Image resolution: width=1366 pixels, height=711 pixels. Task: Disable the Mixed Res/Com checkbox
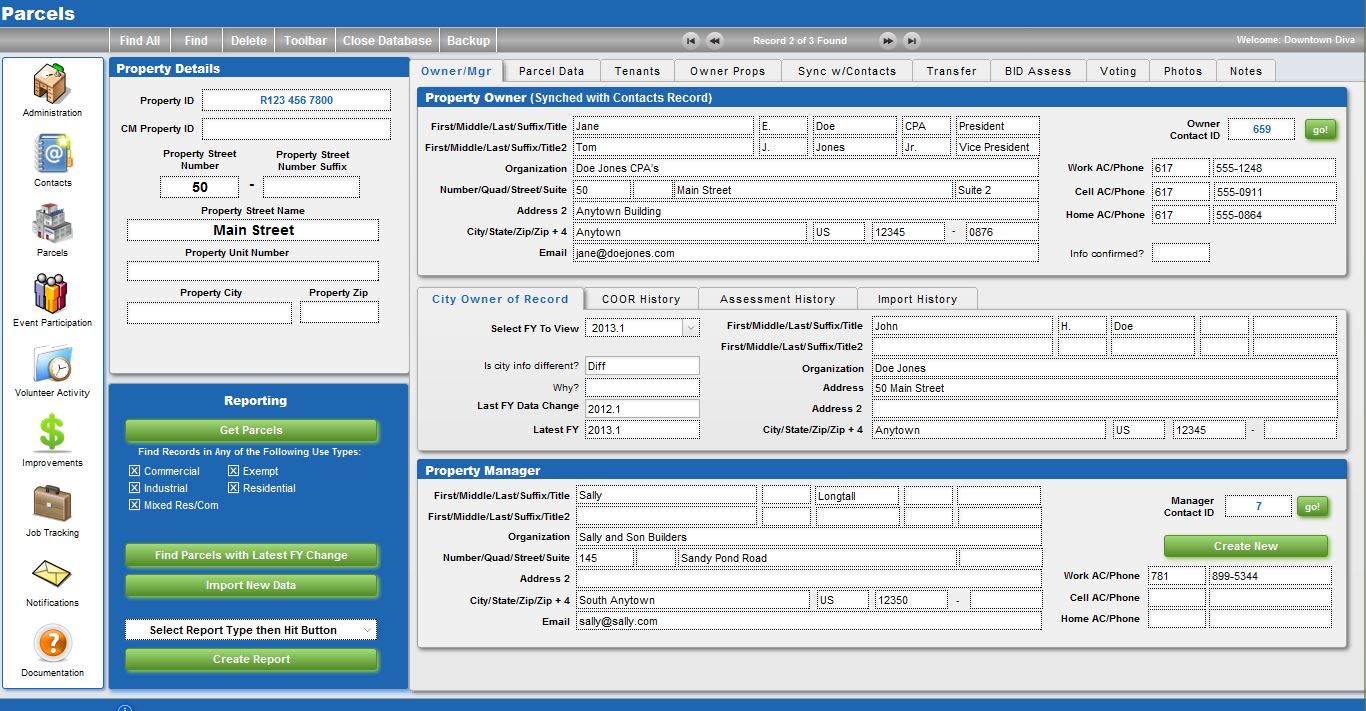(135, 505)
